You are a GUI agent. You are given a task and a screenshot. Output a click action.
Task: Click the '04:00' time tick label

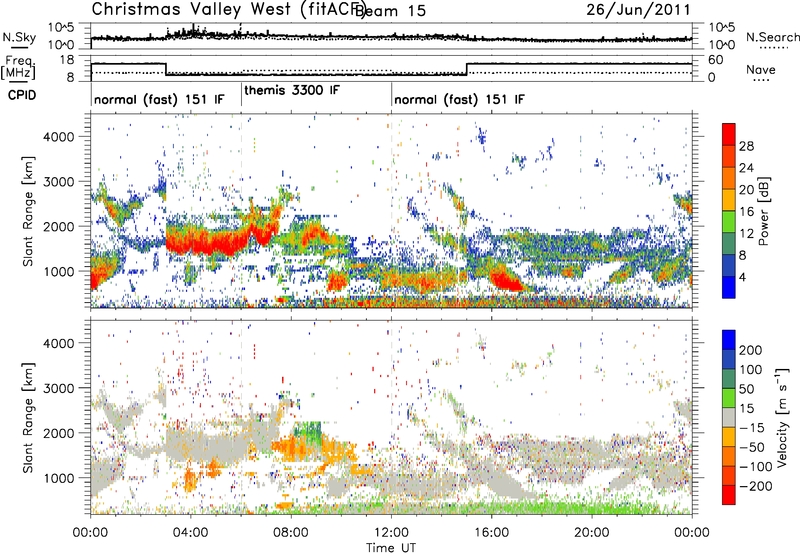click(190, 533)
